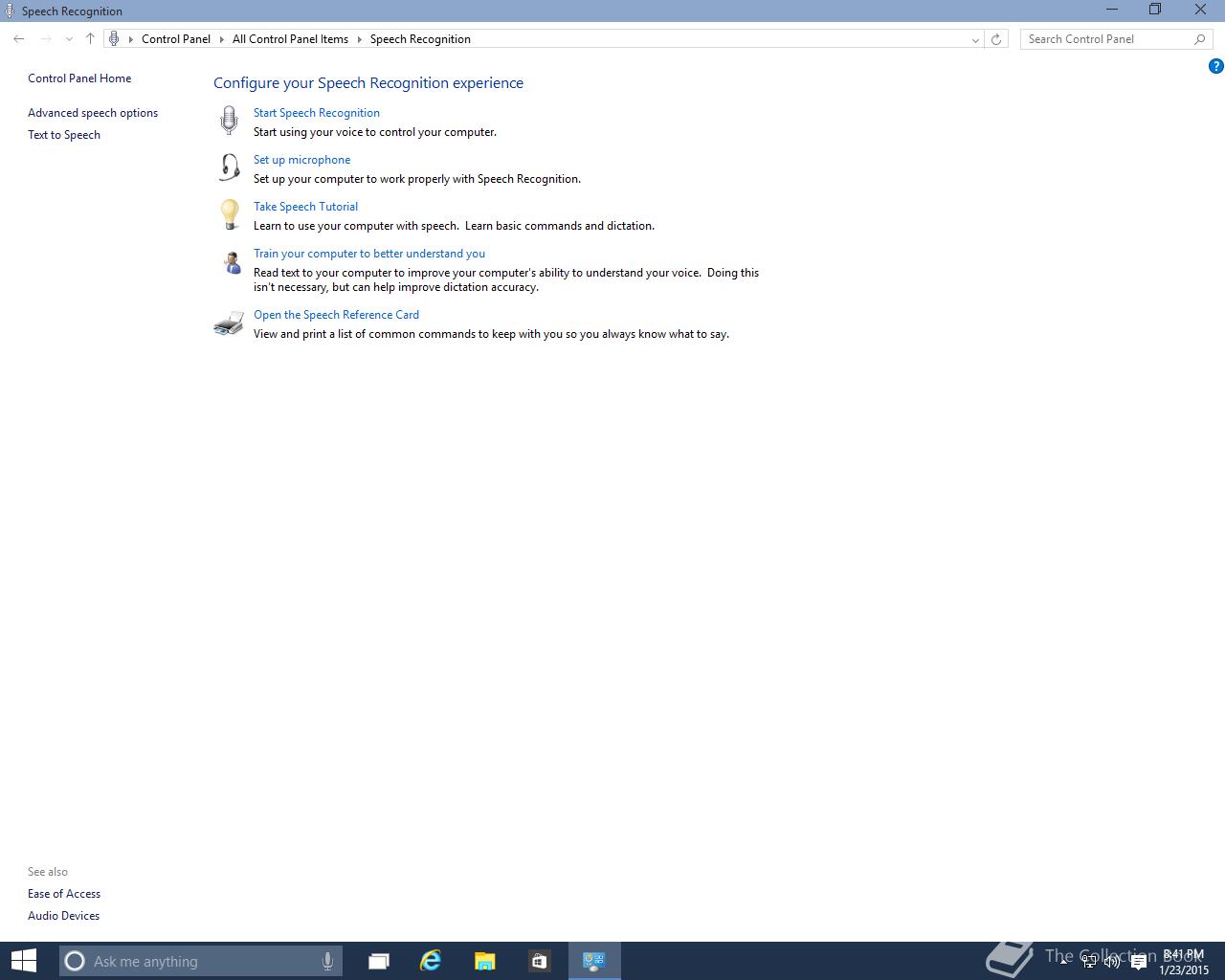1225x980 pixels.
Task: Open the Store app from the taskbar
Action: 539,961
